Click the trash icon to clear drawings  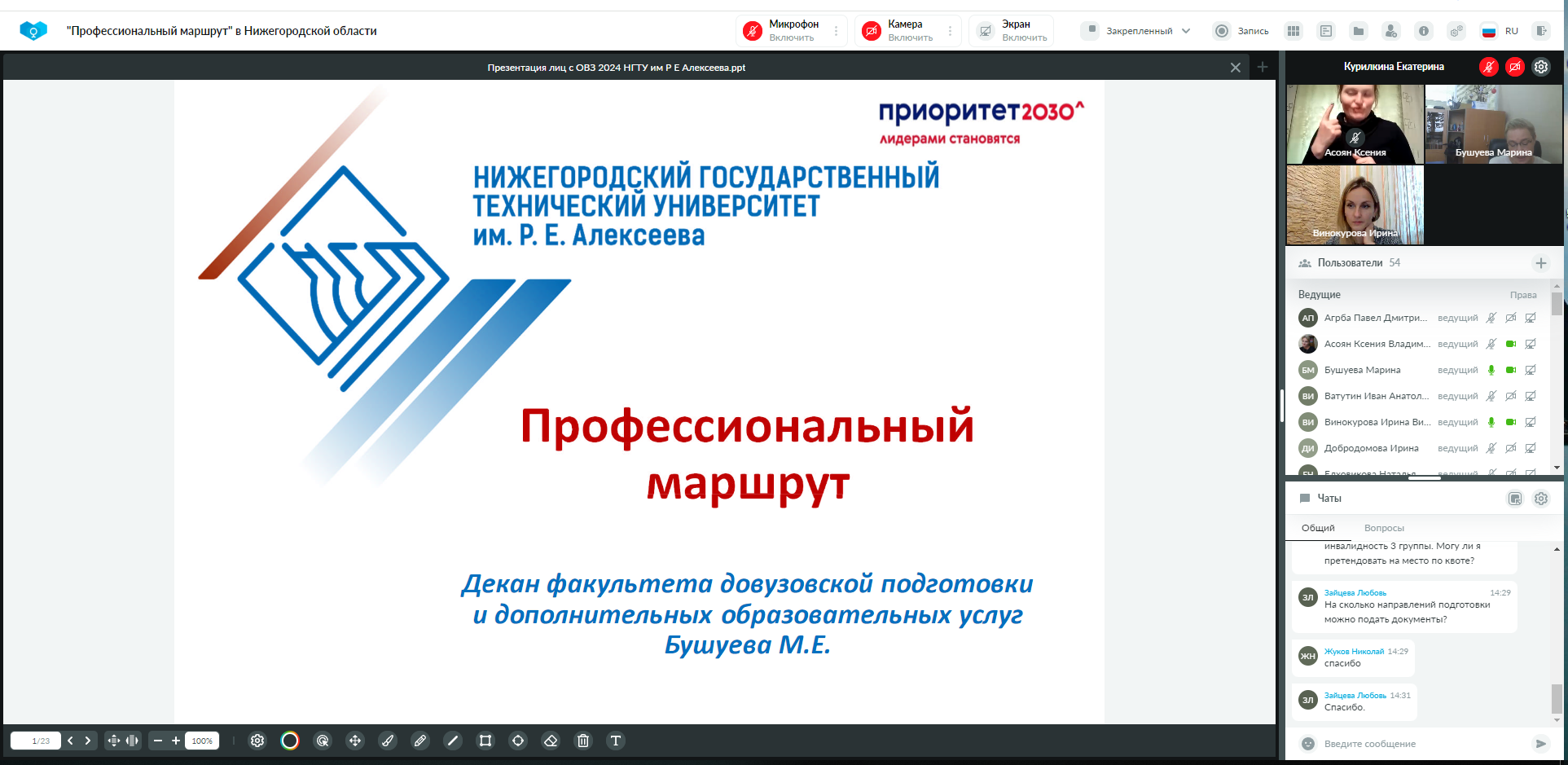583,741
